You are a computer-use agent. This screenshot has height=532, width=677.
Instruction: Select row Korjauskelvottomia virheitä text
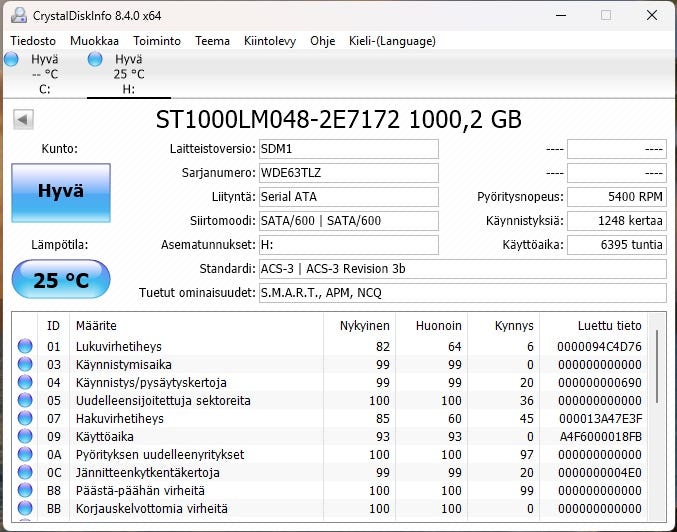pyautogui.click(x=152, y=508)
